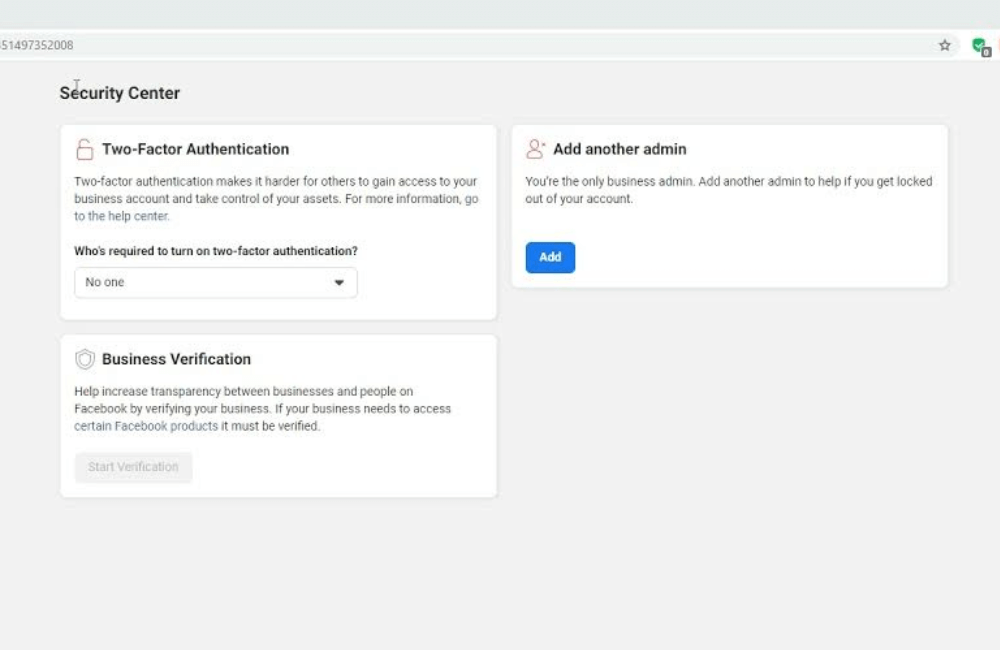Screen dimensions: 1000x650
Task: Click the two-factor requirement question label
Action: point(216,251)
